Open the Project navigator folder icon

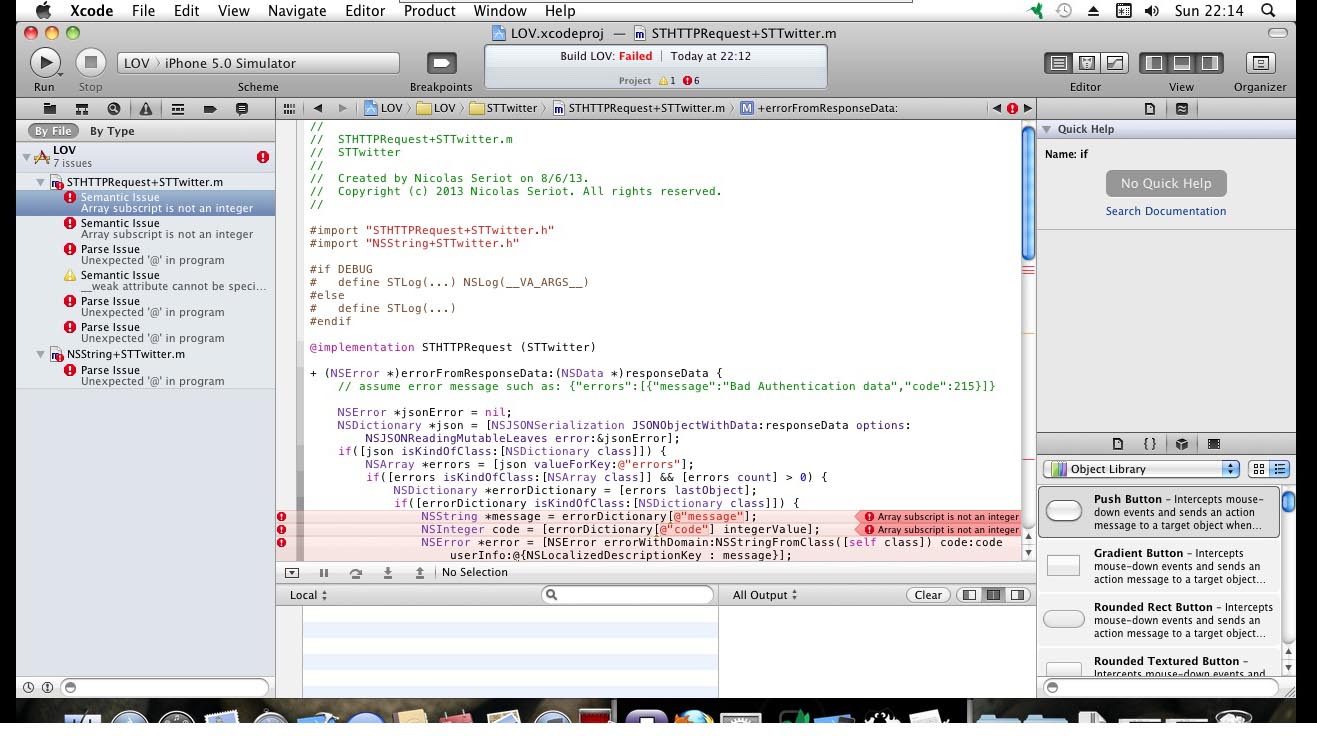pyautogui.click(x=48, y=108)
